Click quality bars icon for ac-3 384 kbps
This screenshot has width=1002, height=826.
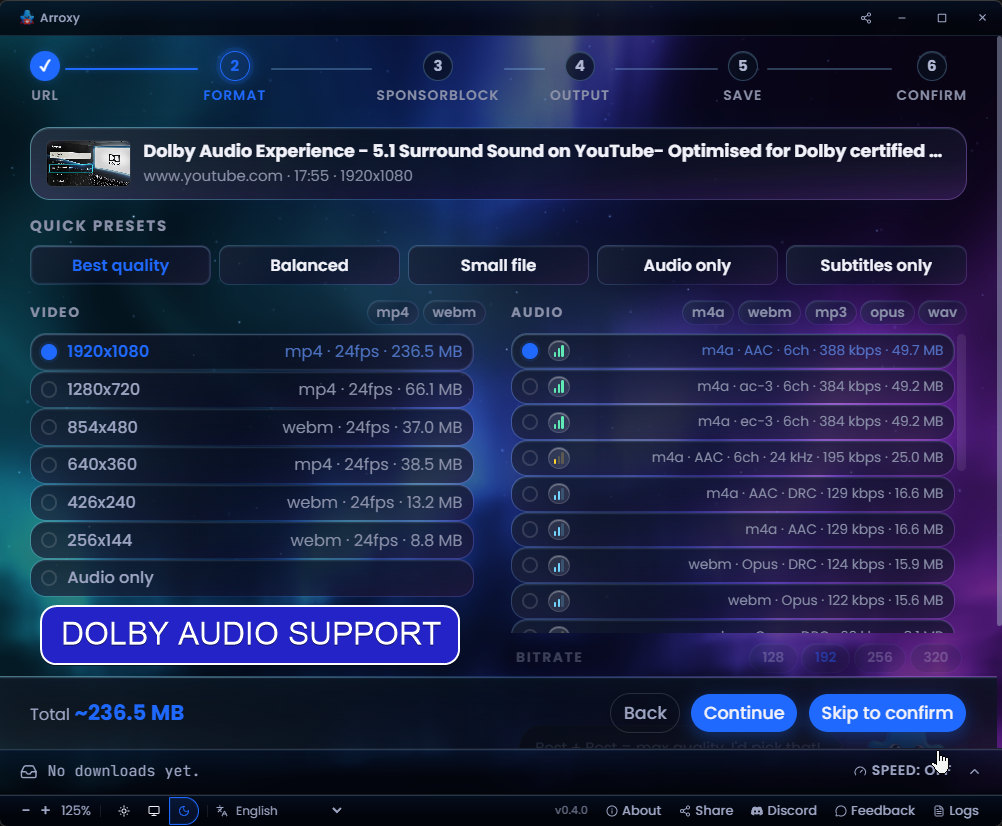point(559,386)
